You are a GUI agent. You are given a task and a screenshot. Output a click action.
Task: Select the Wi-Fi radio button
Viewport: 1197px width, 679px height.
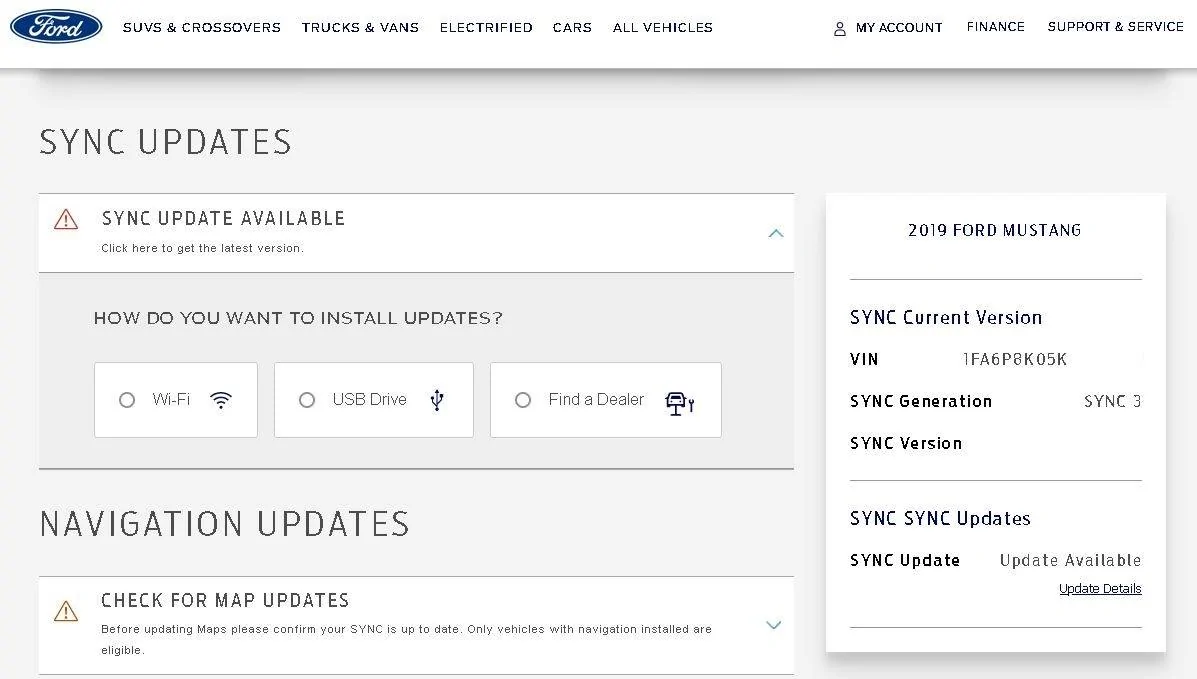click(127, 400)
